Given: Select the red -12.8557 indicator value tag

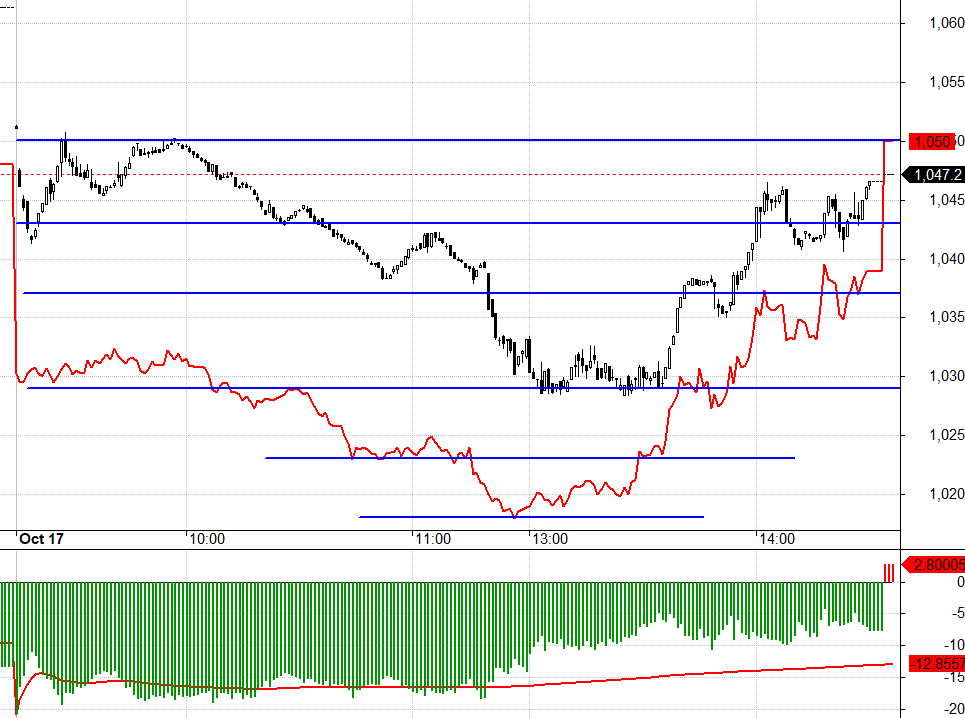Looking at the screenshot, I should point(934,664).
